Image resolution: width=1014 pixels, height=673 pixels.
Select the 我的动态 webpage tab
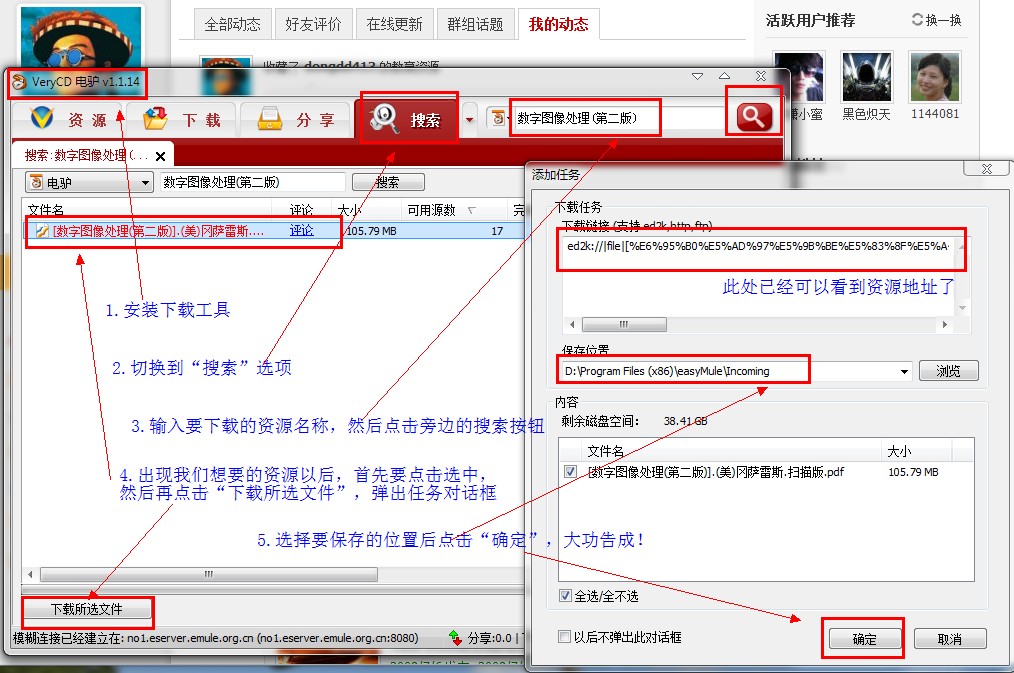point(559,25)
